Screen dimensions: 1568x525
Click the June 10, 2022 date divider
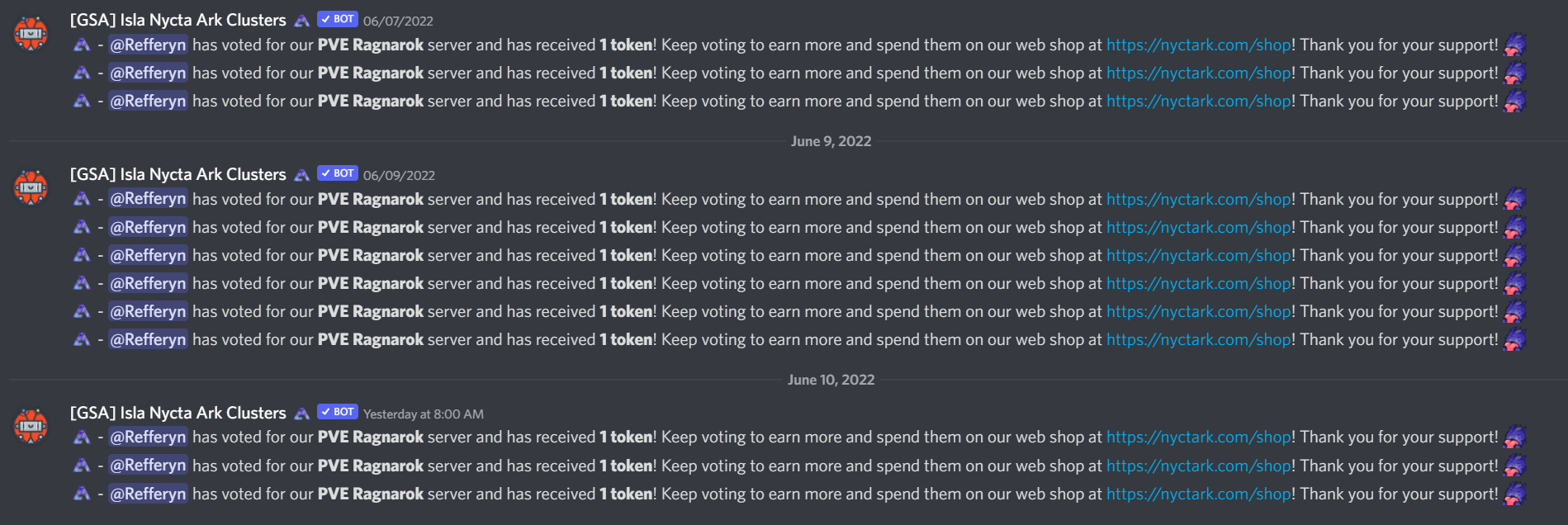tap(831, 379)
